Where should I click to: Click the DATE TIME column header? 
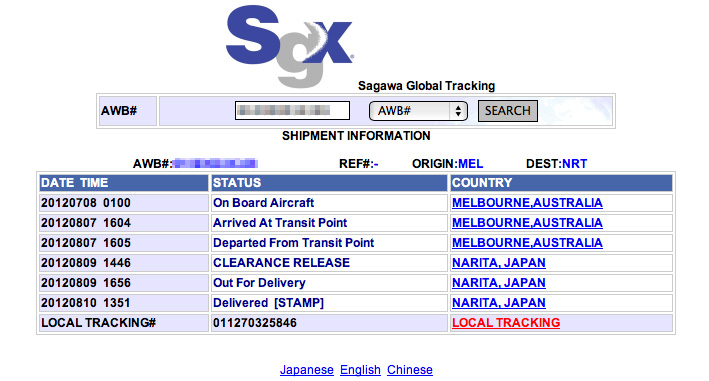coord(123,183)
